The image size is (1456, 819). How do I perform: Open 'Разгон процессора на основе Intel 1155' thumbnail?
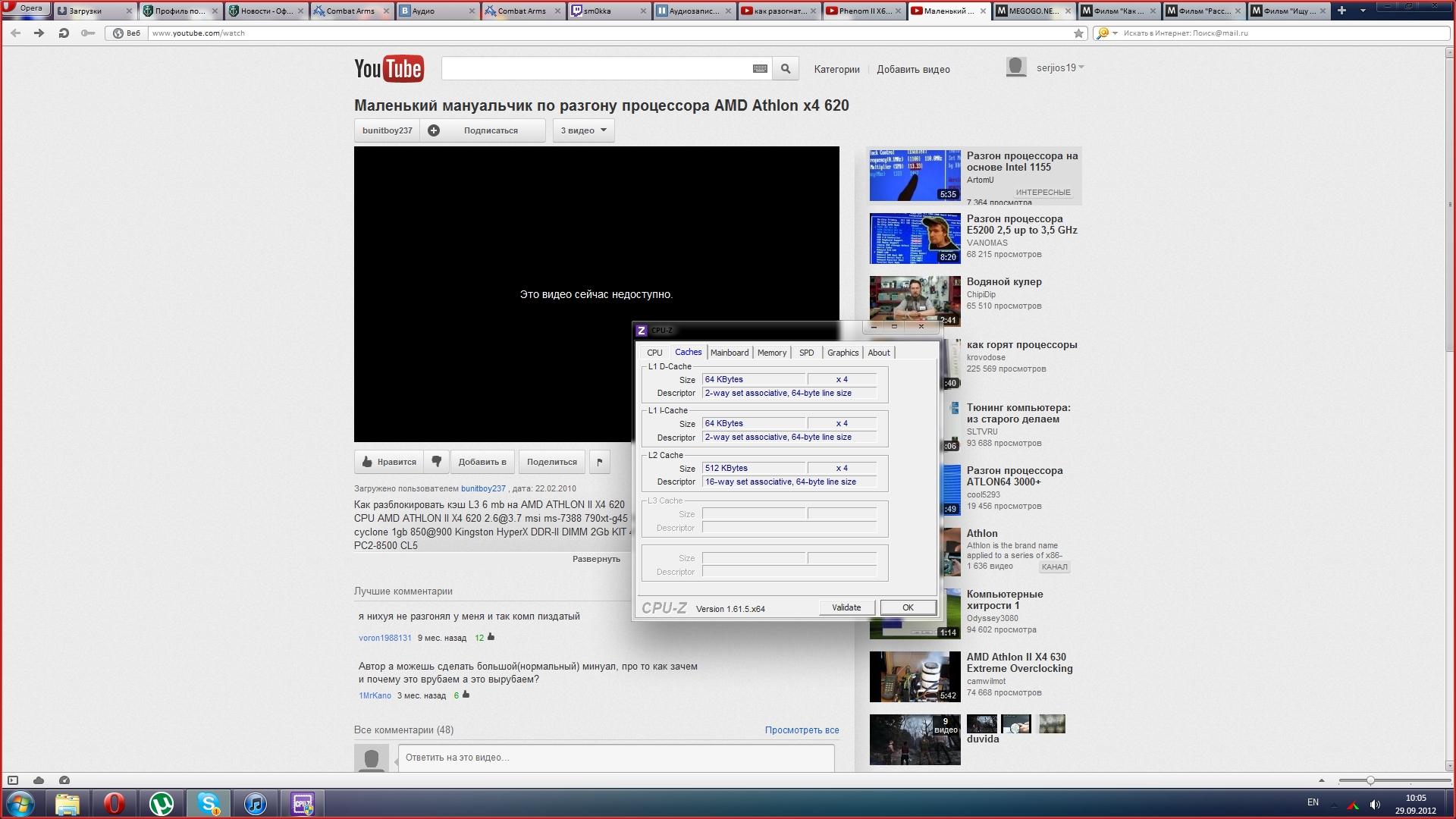[x=915, y=175]
